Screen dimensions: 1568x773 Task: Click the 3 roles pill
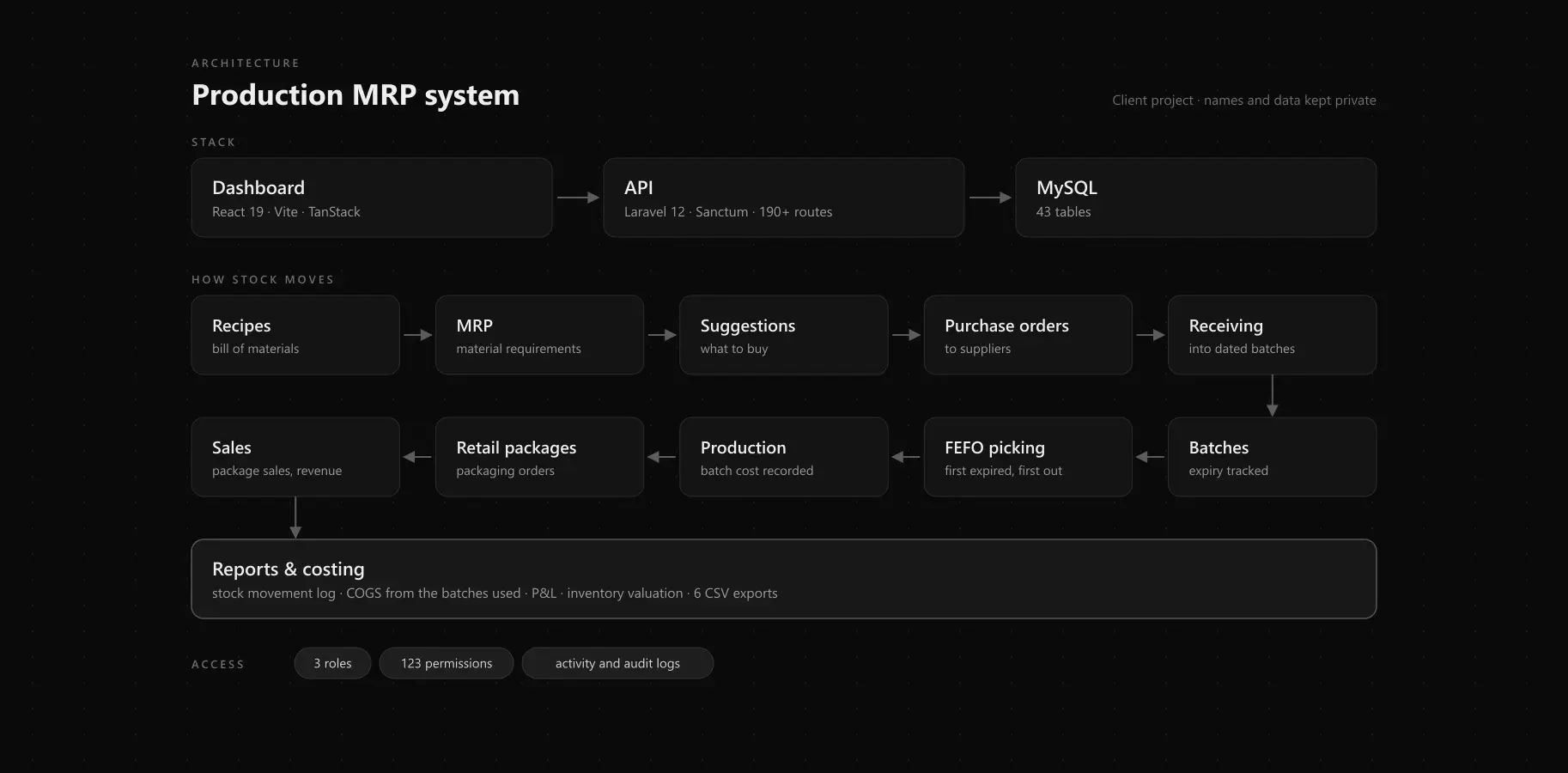[x=332, y=663]
